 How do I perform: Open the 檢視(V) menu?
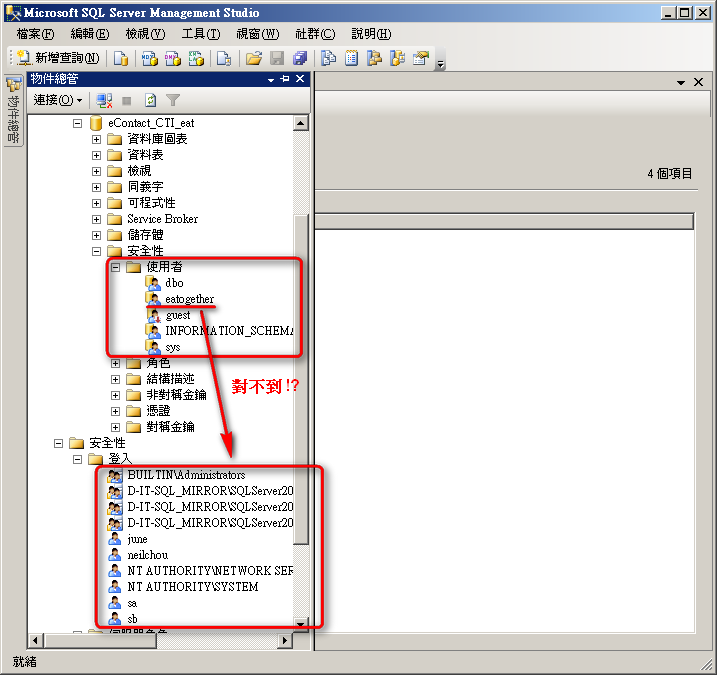[x=145, y=34]
